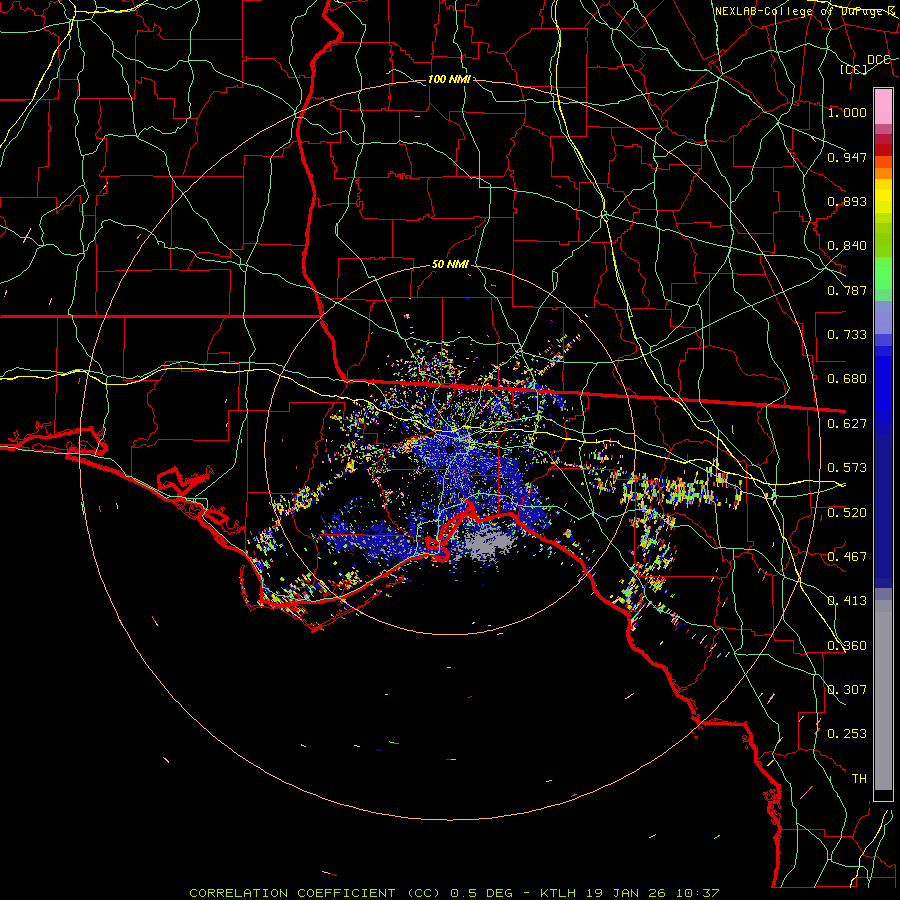Select the 0.253 scale value

click(x=847, y=734)
